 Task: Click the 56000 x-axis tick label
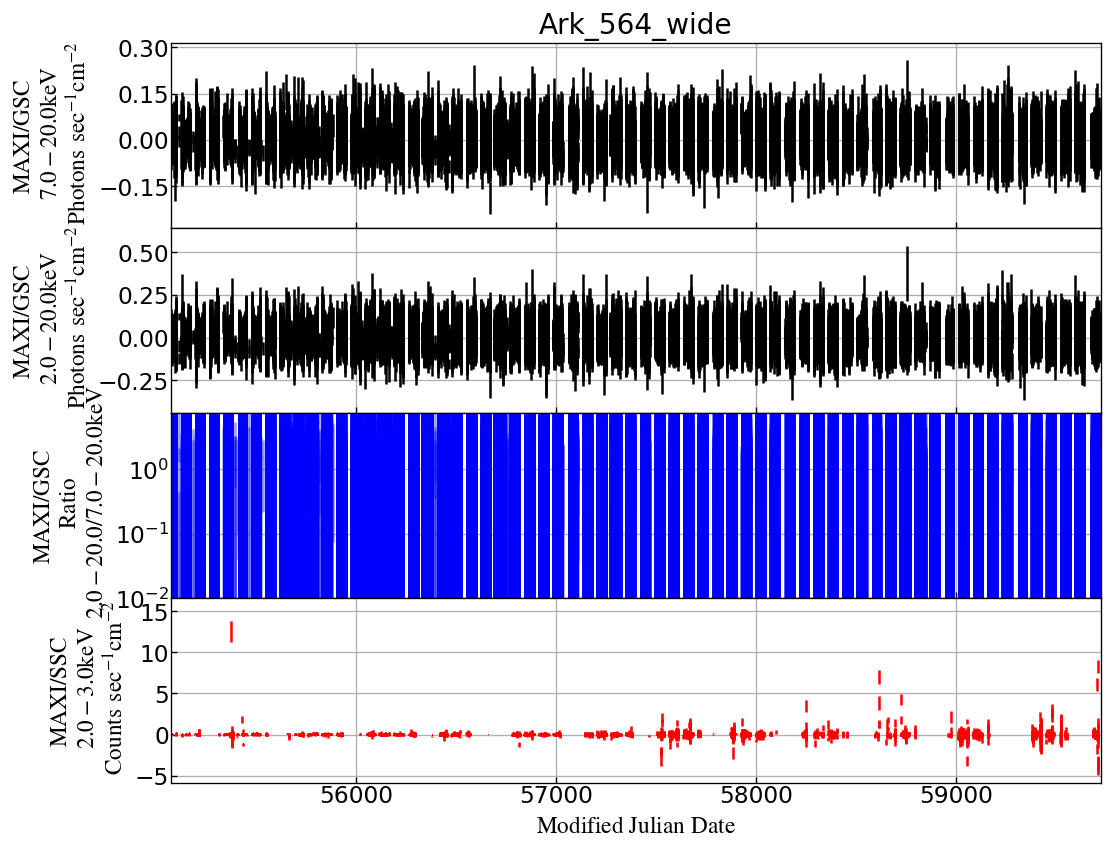point(356,794)
